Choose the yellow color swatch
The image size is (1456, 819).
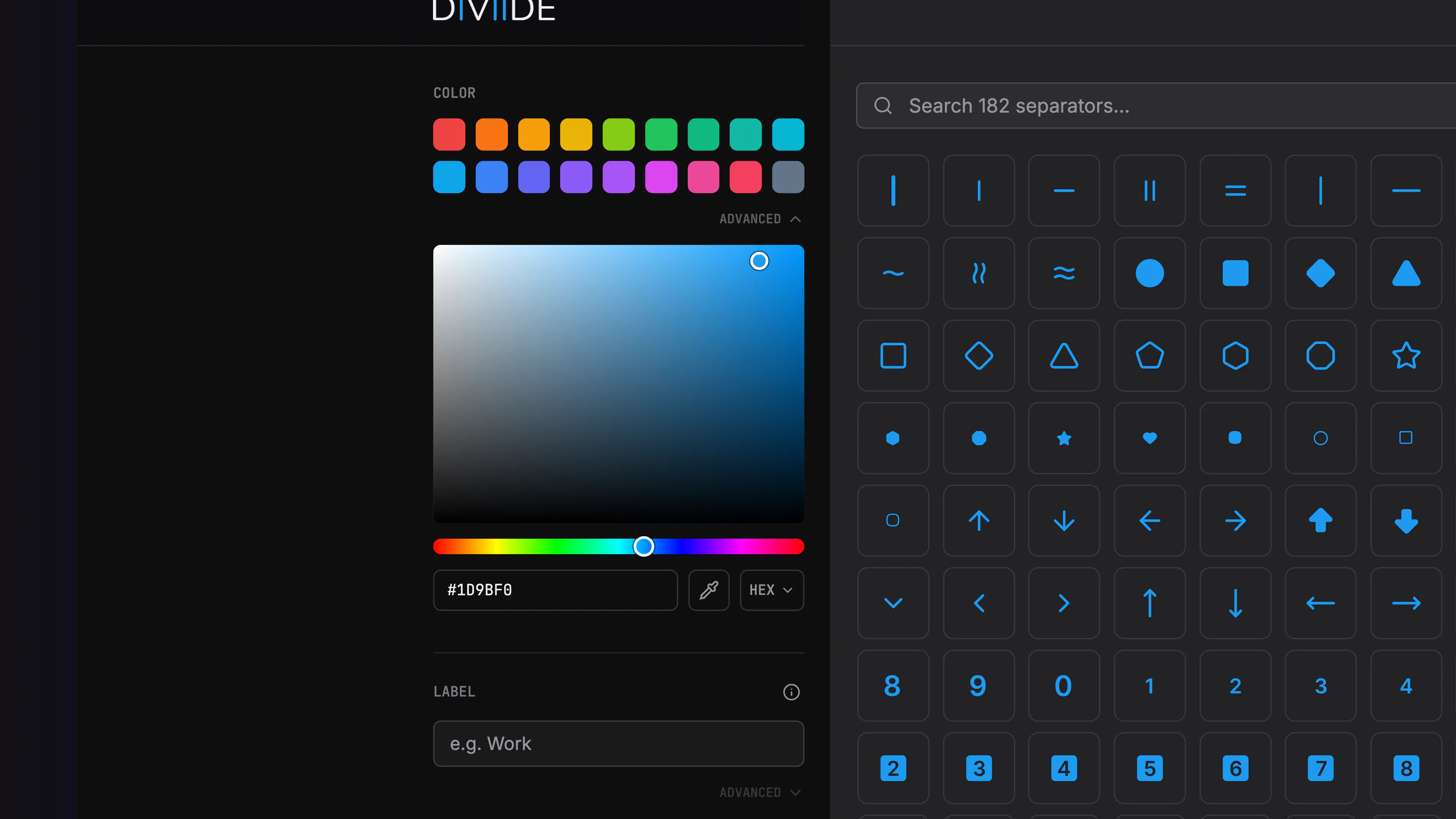576,135
